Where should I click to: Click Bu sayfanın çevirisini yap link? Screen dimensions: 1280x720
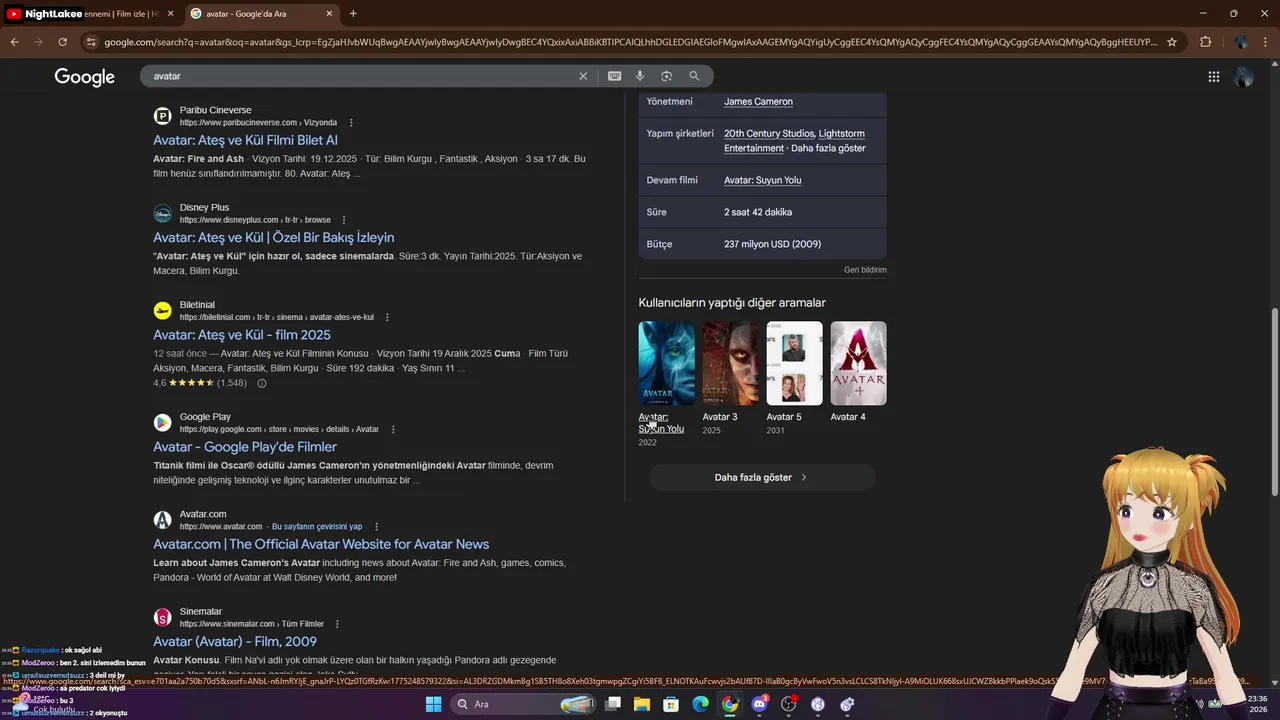pos(317,526)
